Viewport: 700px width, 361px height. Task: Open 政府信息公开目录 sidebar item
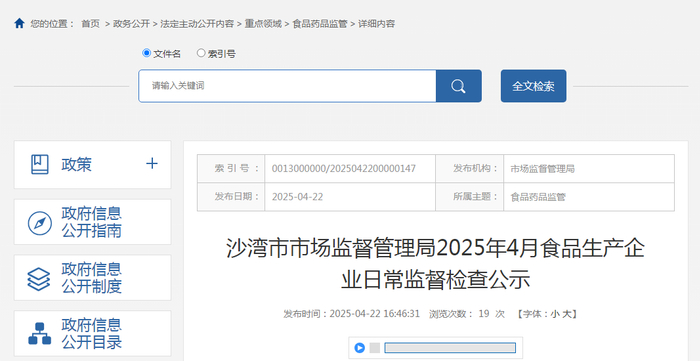(92, 333)
